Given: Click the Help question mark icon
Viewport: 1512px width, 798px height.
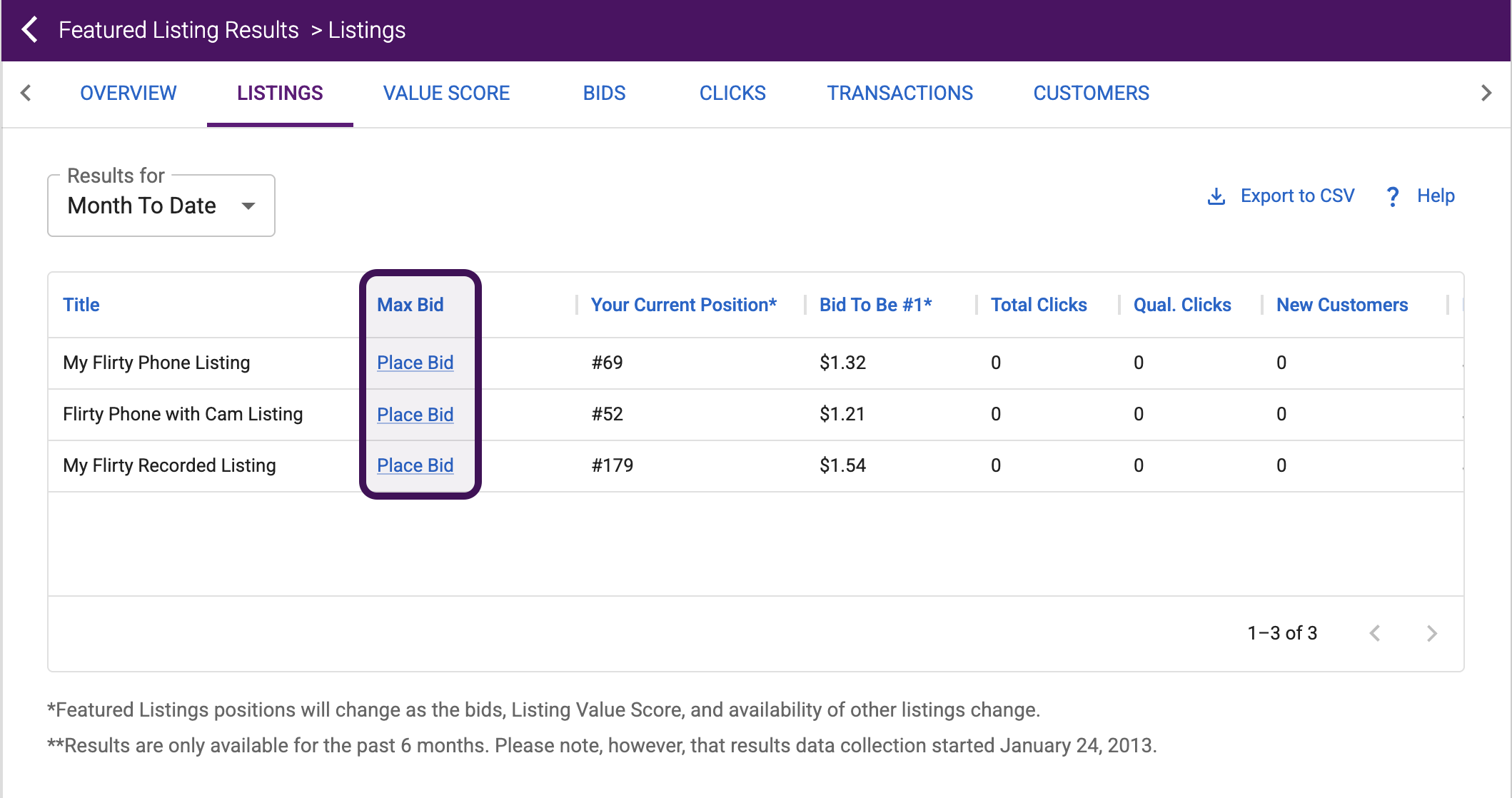Looking at the screenshot, I should [x=1393, y=196].
